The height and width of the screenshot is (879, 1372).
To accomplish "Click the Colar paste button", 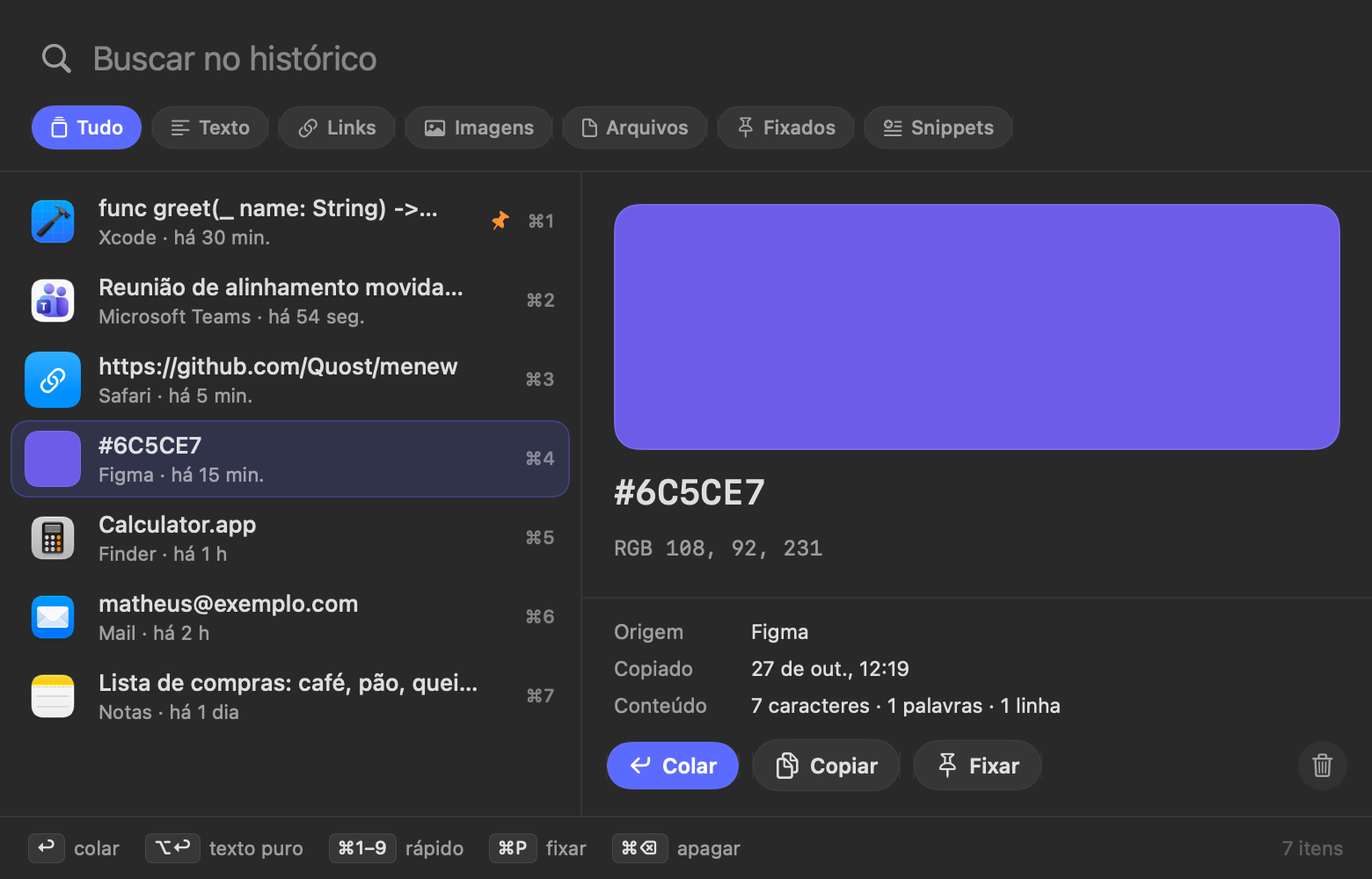I will (673, 766).
